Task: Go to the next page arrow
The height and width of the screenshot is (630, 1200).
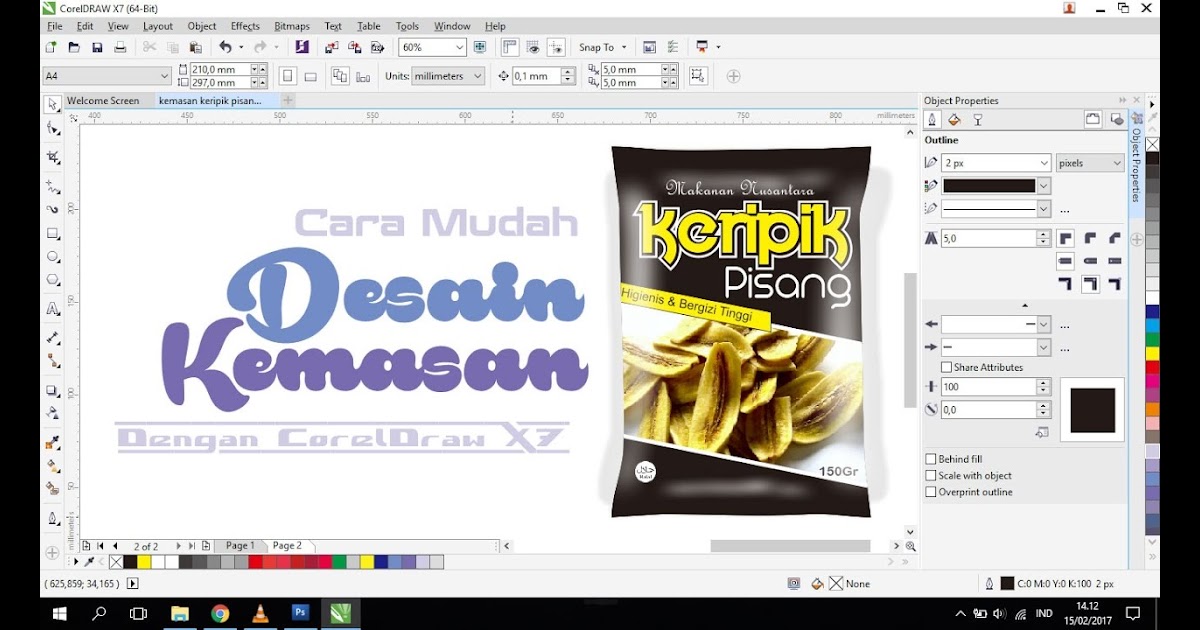Action: pos(179,546)
